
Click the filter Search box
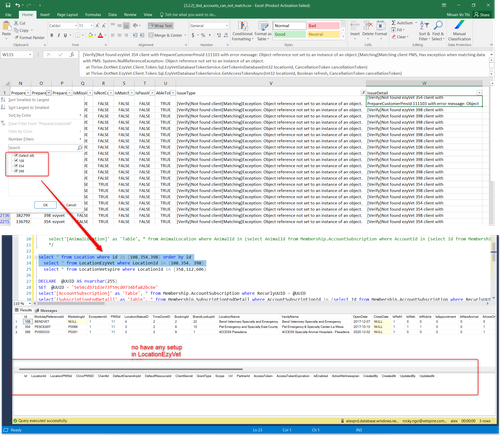pos(45,147)
